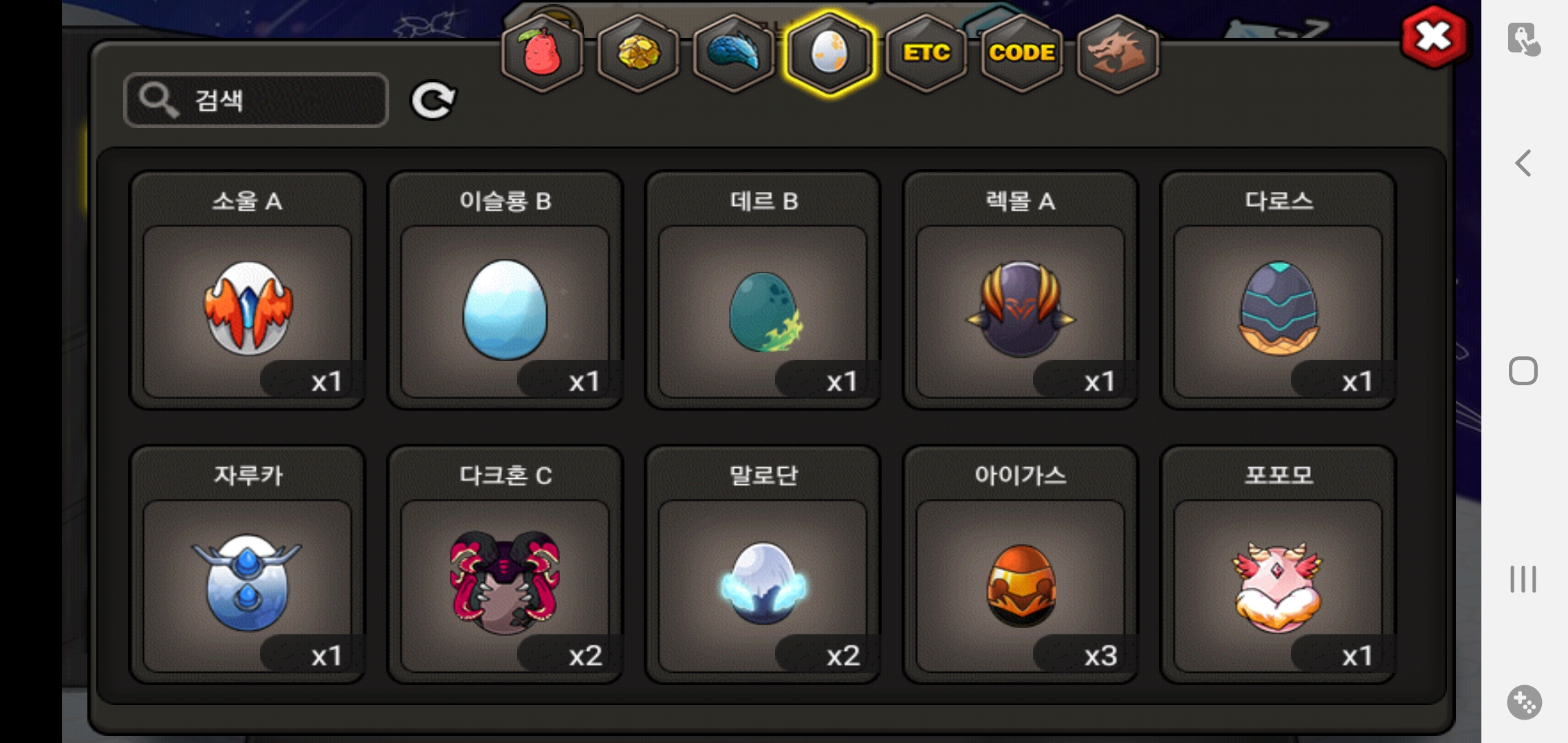
Task: Click the refresh arrow icon
Action: click(433, 100)
